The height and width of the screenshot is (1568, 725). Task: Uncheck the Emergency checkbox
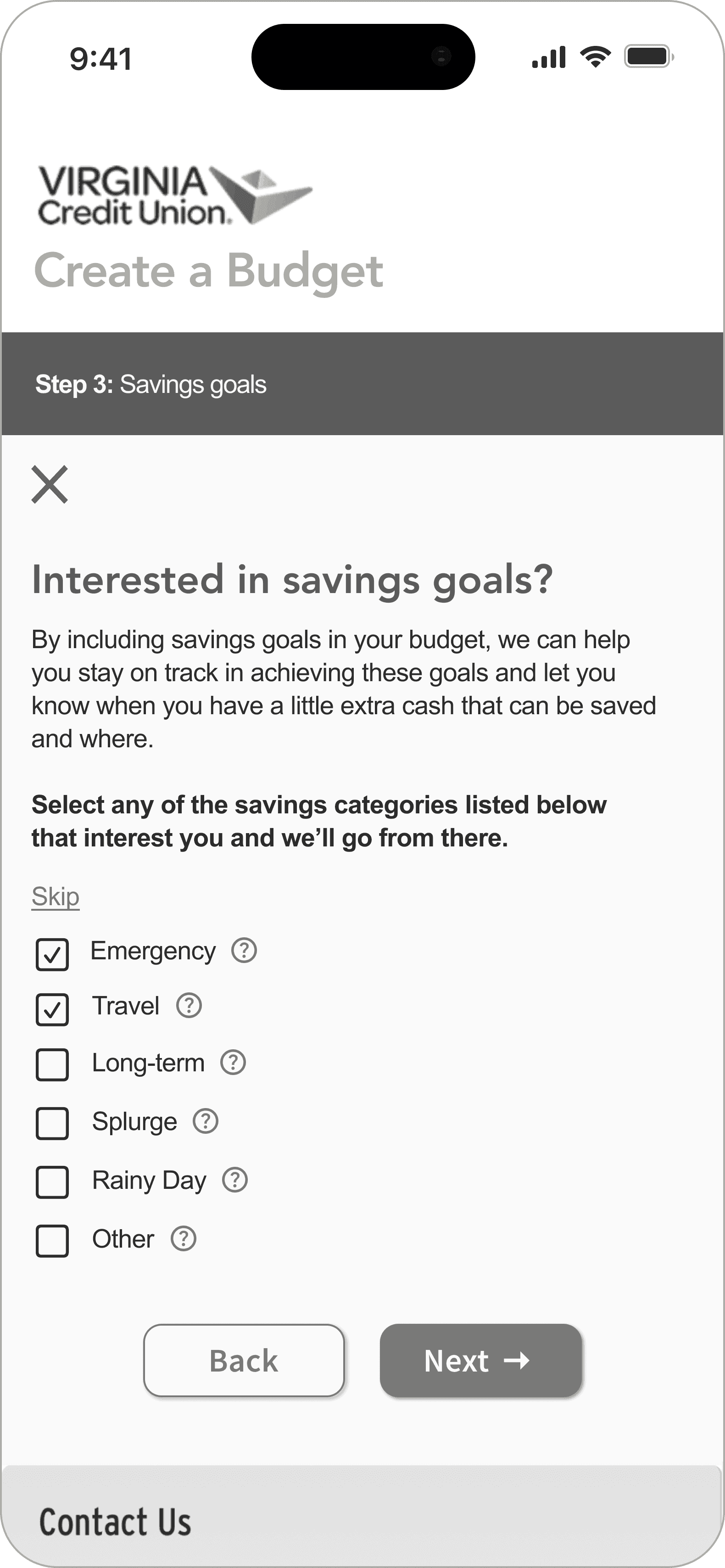(x=52, y=954)
